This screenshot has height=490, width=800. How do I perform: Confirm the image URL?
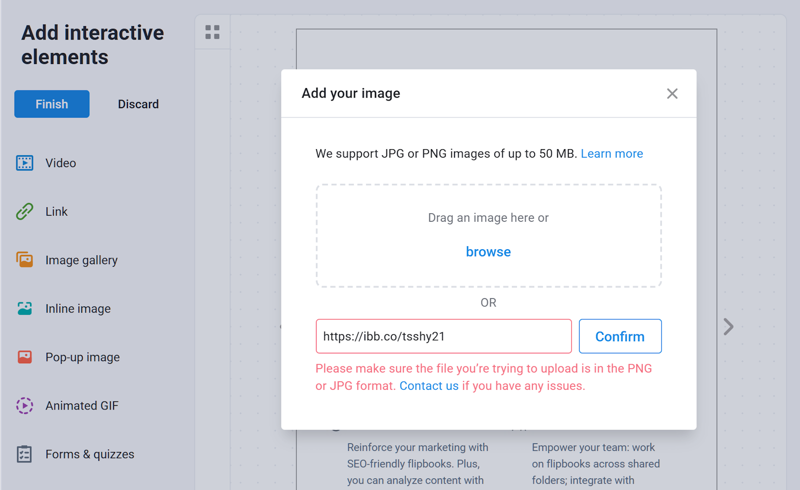coord(620,336)
